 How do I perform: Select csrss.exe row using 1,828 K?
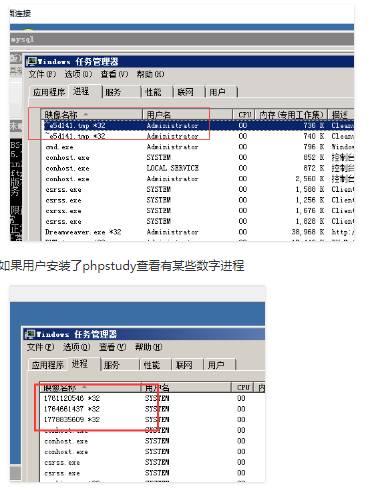(x=199, y=221)
